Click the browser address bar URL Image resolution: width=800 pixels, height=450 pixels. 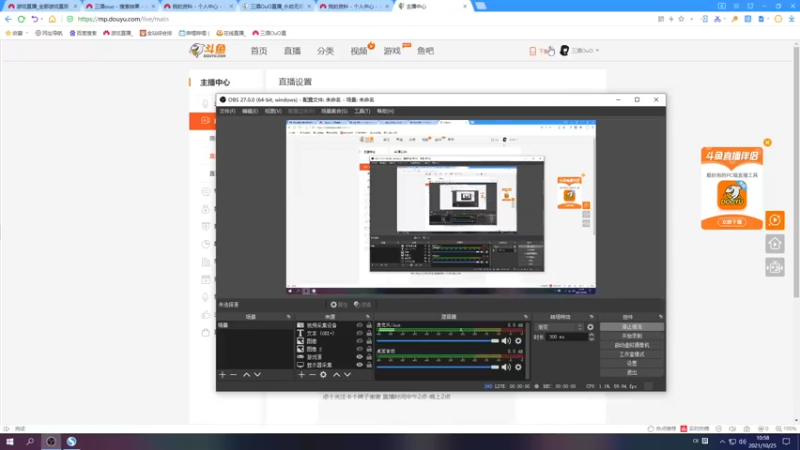point(123,19)
